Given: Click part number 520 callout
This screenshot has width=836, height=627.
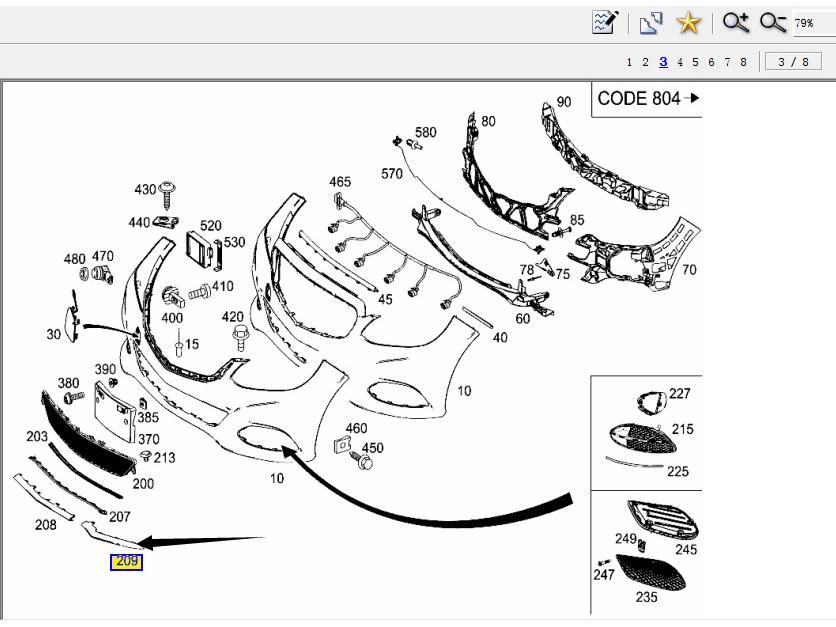Looking at the screenshot, I should pyautogui.click(x=211, y=226).
